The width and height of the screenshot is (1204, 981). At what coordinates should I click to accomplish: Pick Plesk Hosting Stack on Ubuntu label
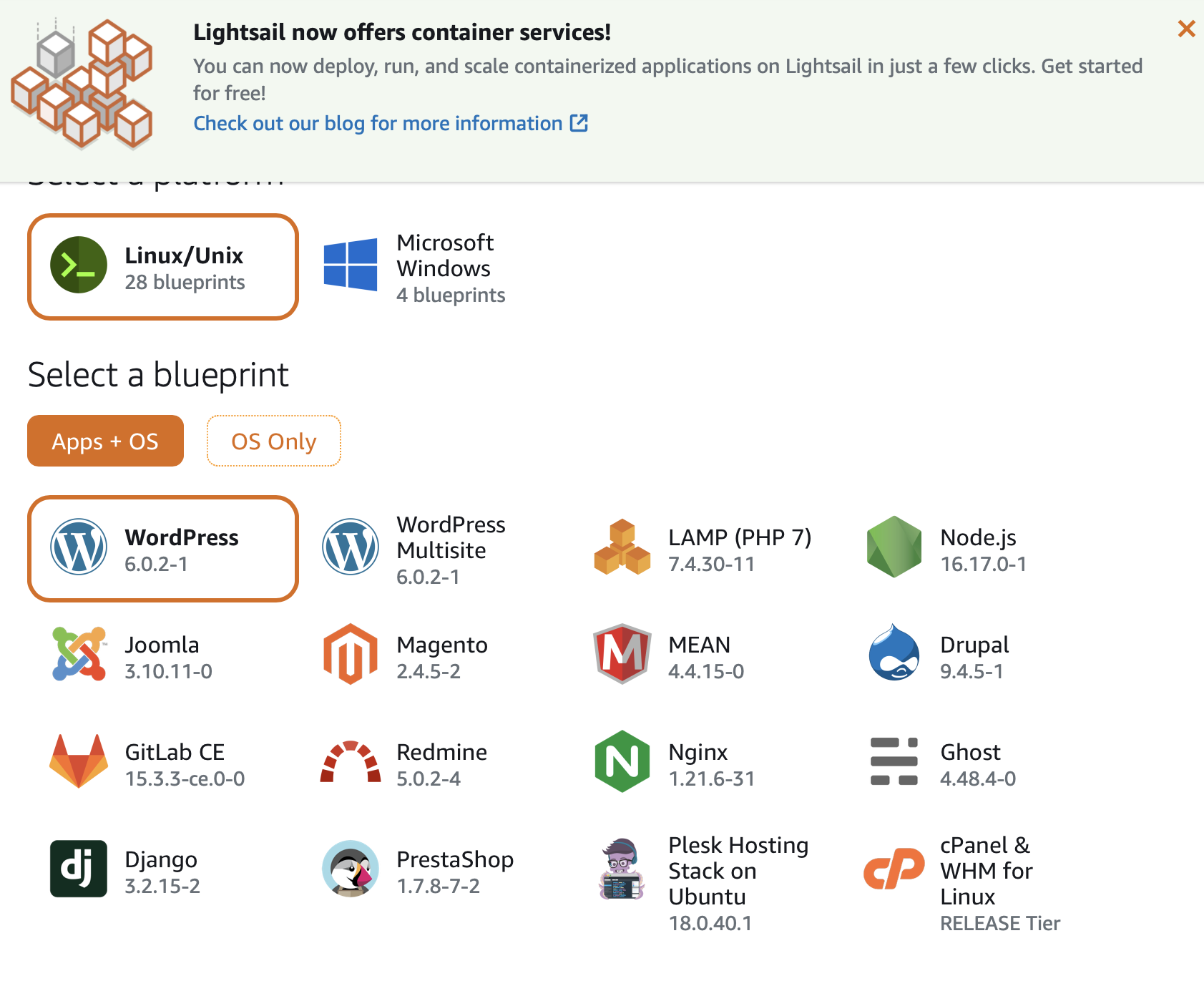point(738,871)
